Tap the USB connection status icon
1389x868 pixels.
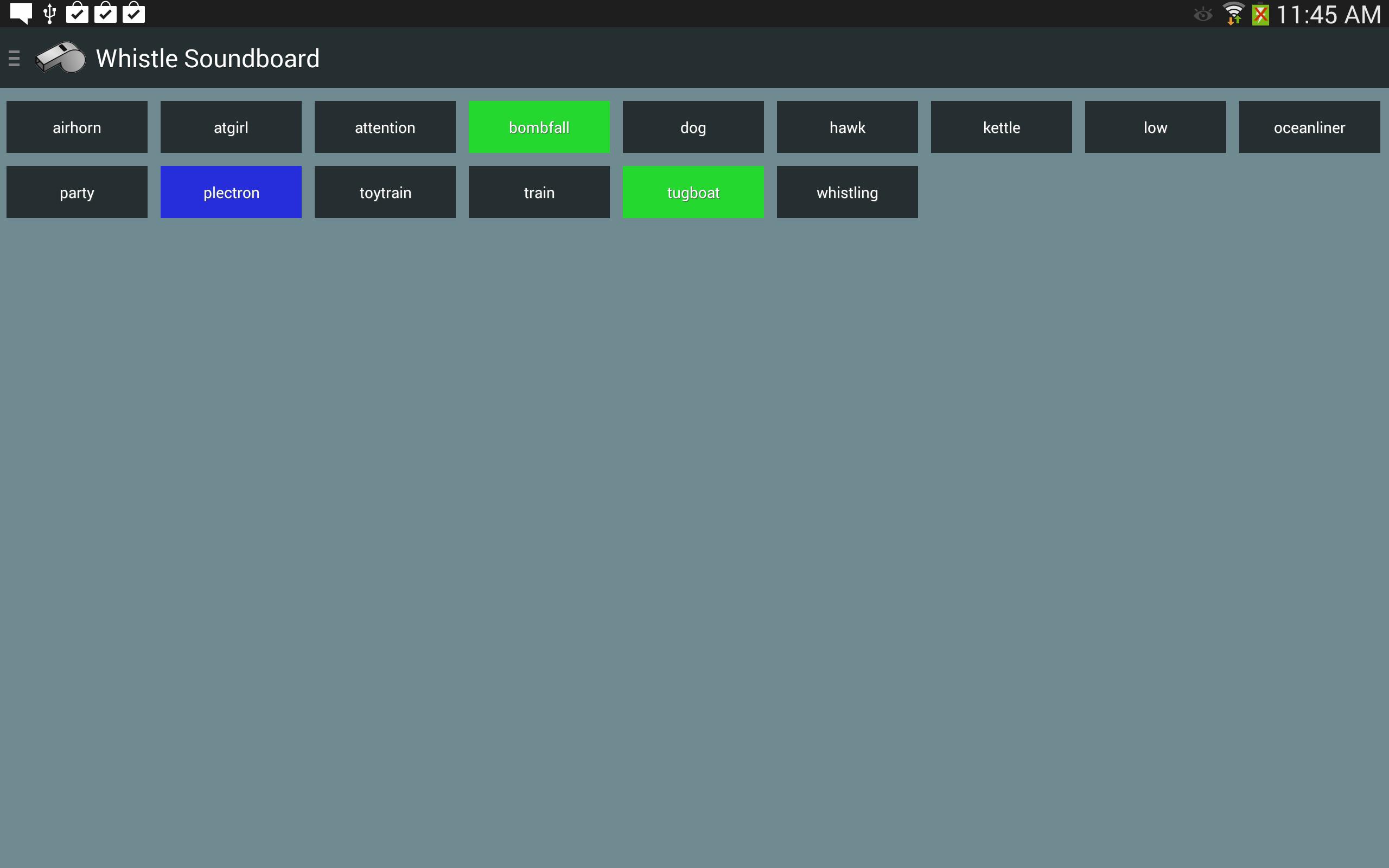pyautogui.click(x=49, y=12)
